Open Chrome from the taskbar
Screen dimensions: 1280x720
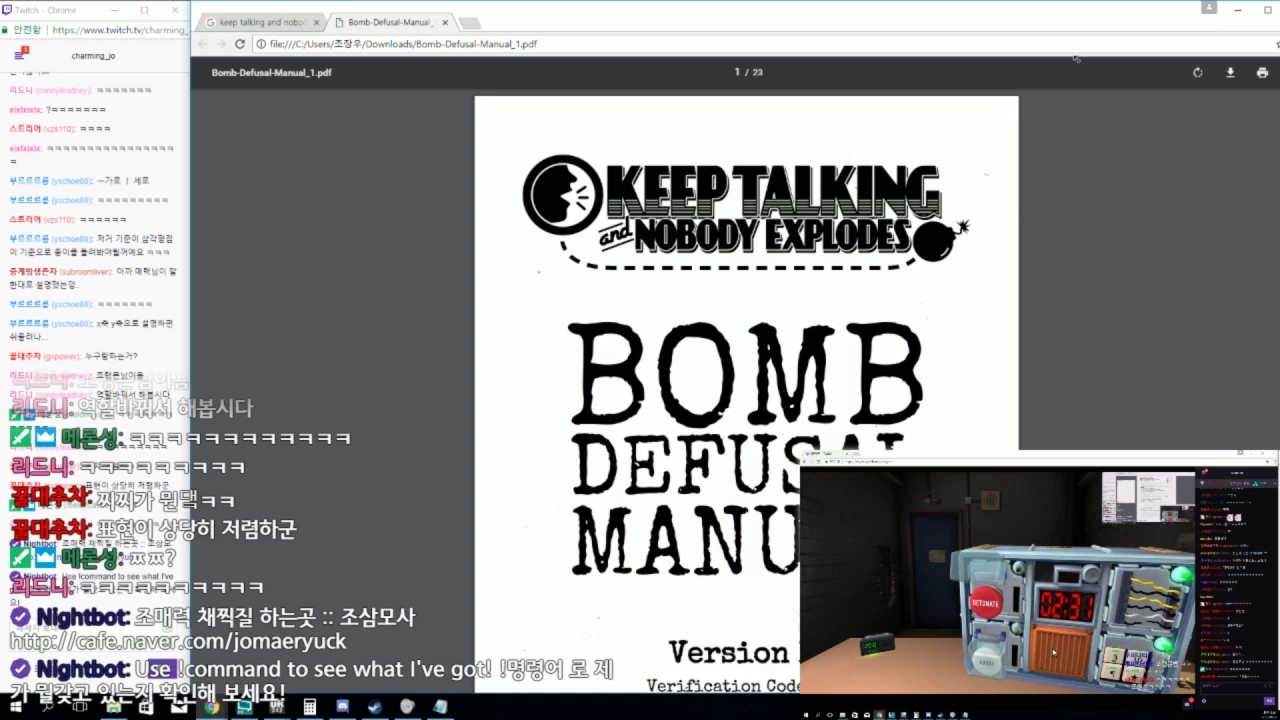[212, 707]
